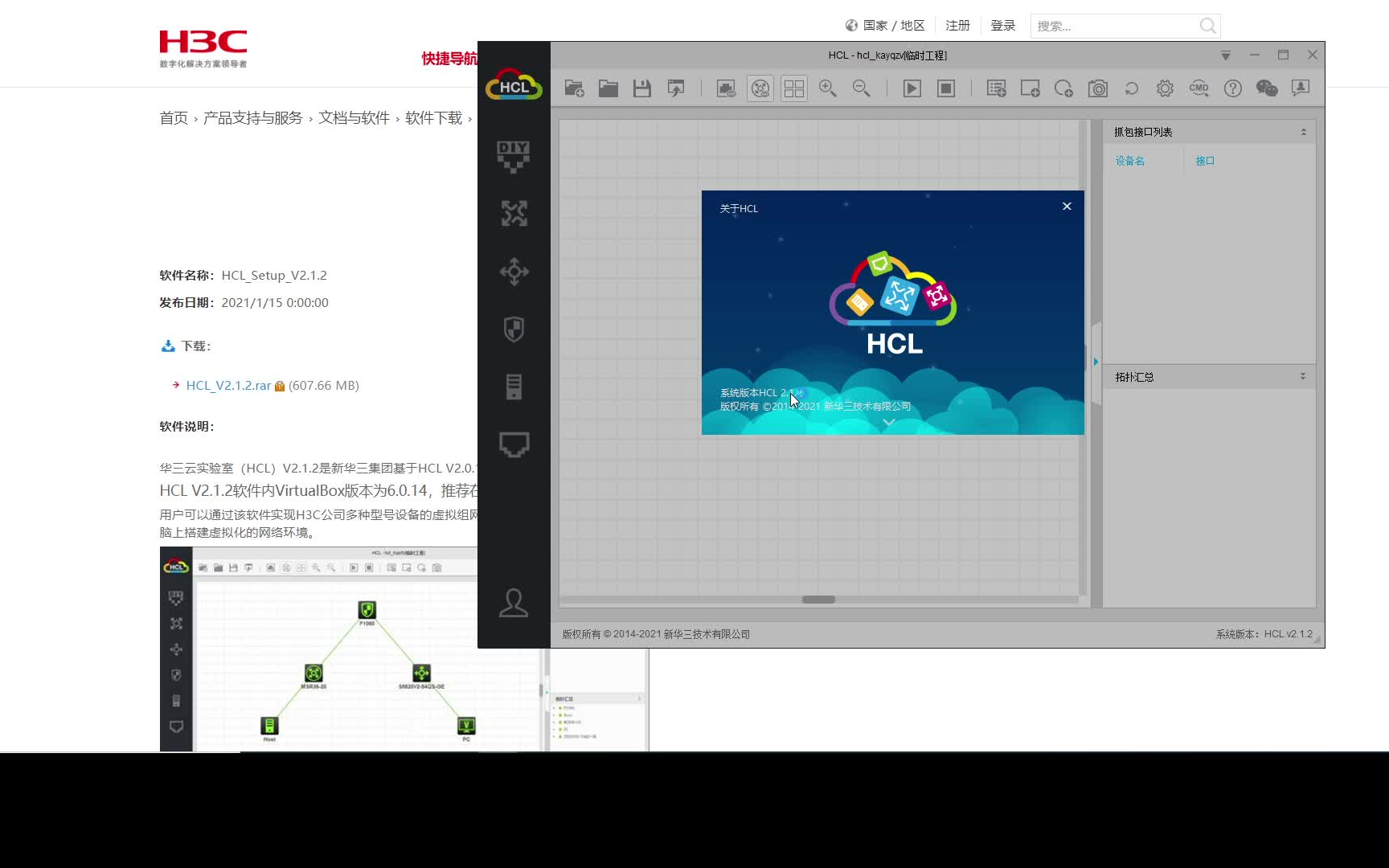Click the new project folder icon in the HCL toolbar
The height and width of the screenshot is (868, 1389).
574,88
